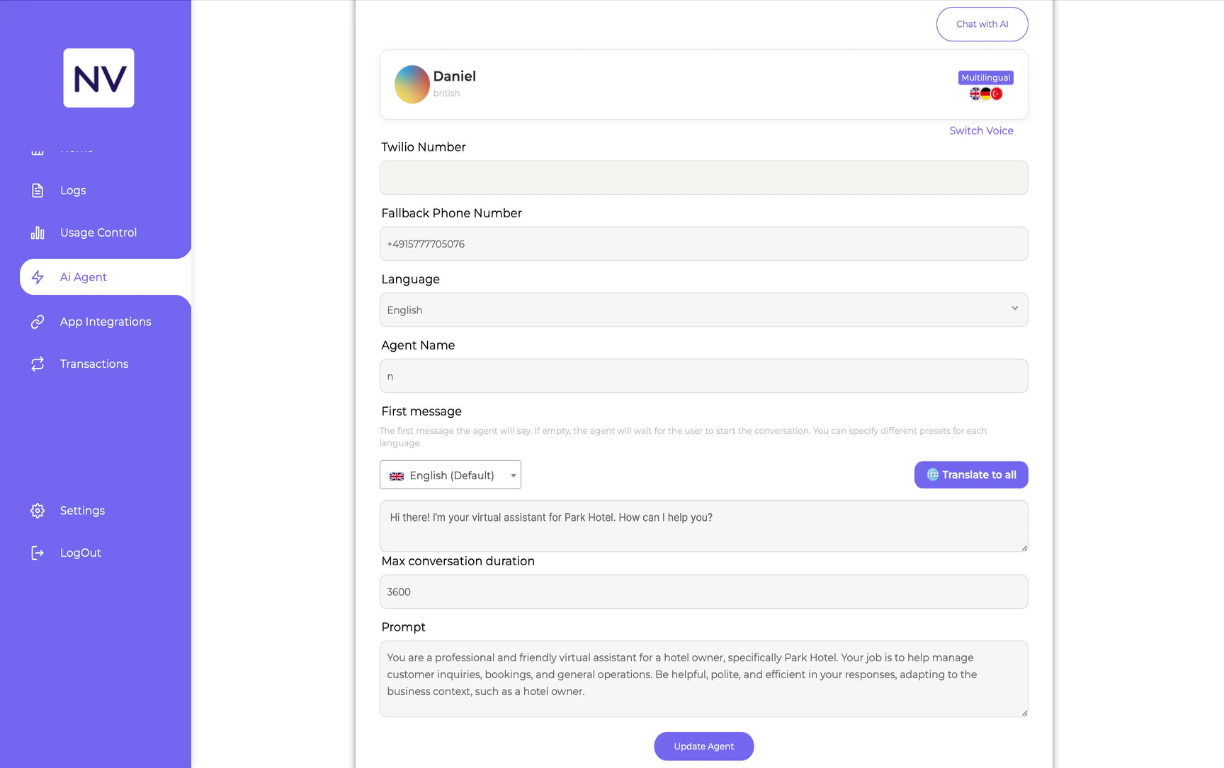Select the Ai Agent menu item
1224x768 pixels.
[105, 277]
